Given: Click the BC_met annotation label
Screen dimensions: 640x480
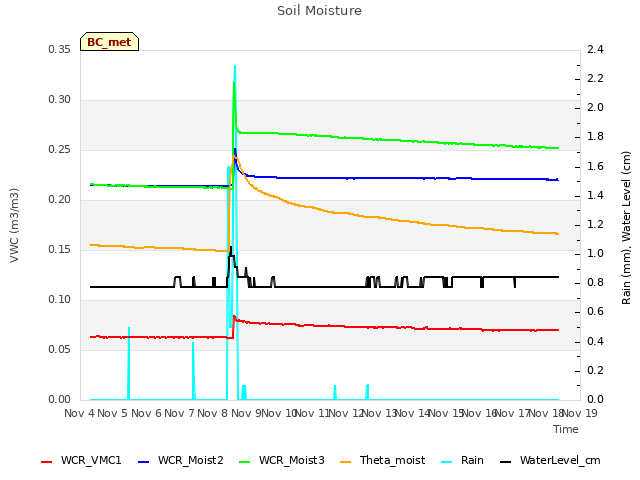Looking at the screenshot, I should (109, 42).
